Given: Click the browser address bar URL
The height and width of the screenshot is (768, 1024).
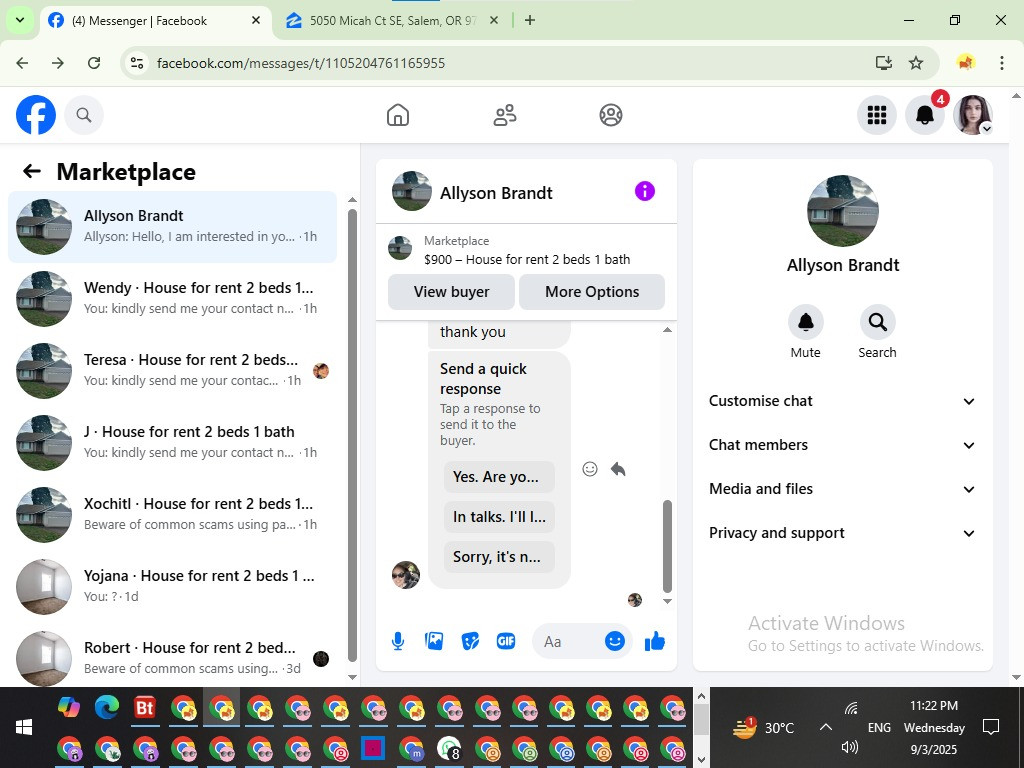Looking at the screenshot, I should [301, 63].
